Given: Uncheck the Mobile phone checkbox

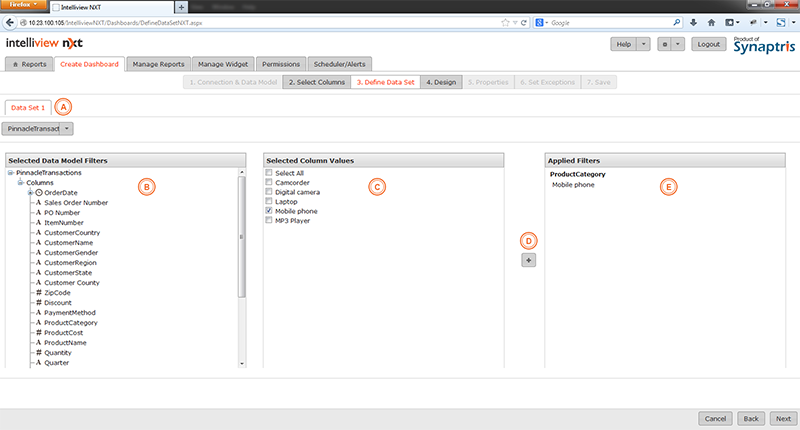Looking at the screenshot, I should click(x=269, y=212).
